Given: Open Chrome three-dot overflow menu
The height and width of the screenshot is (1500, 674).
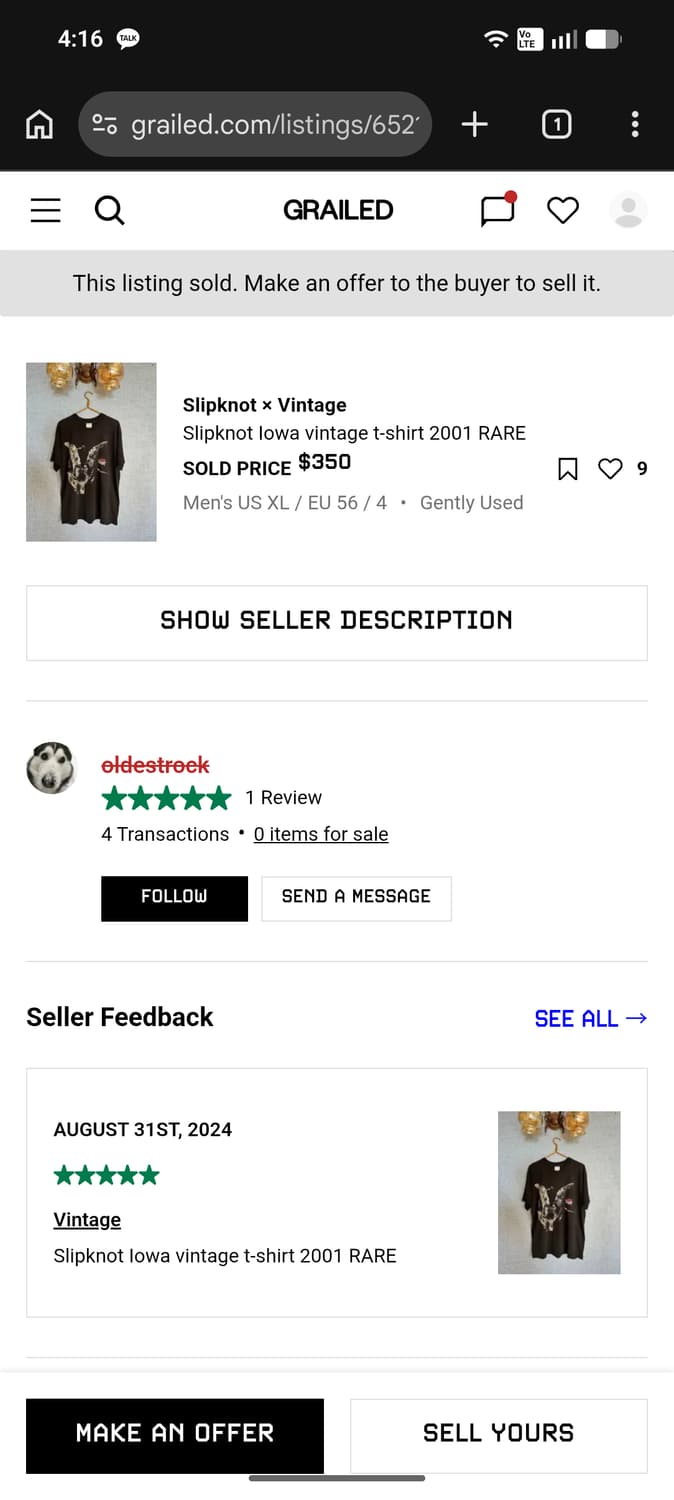Looking at the screenshot, I should tap(635, 125).
